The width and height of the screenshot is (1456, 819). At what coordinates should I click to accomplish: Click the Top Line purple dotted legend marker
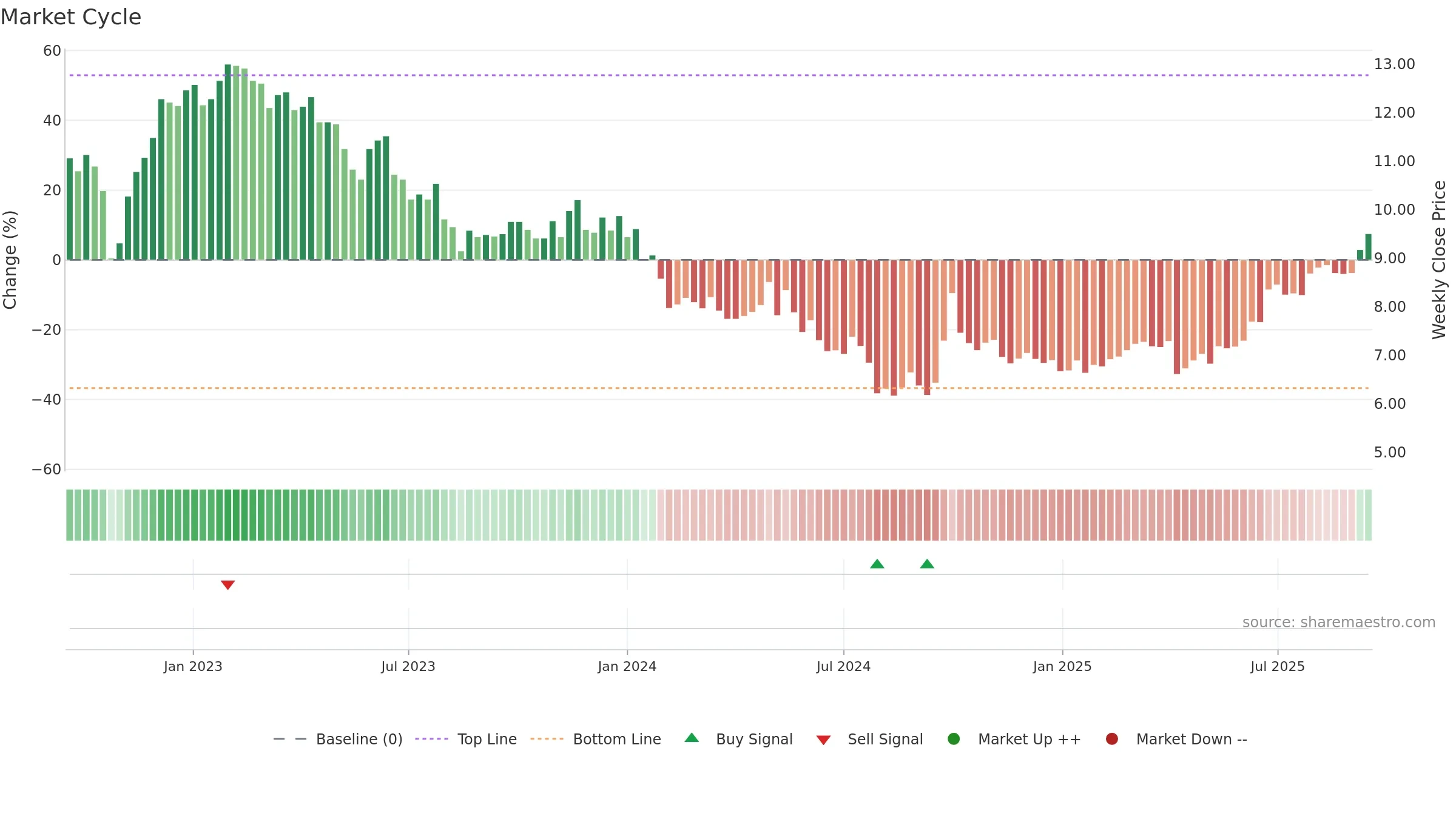(431, 739)
